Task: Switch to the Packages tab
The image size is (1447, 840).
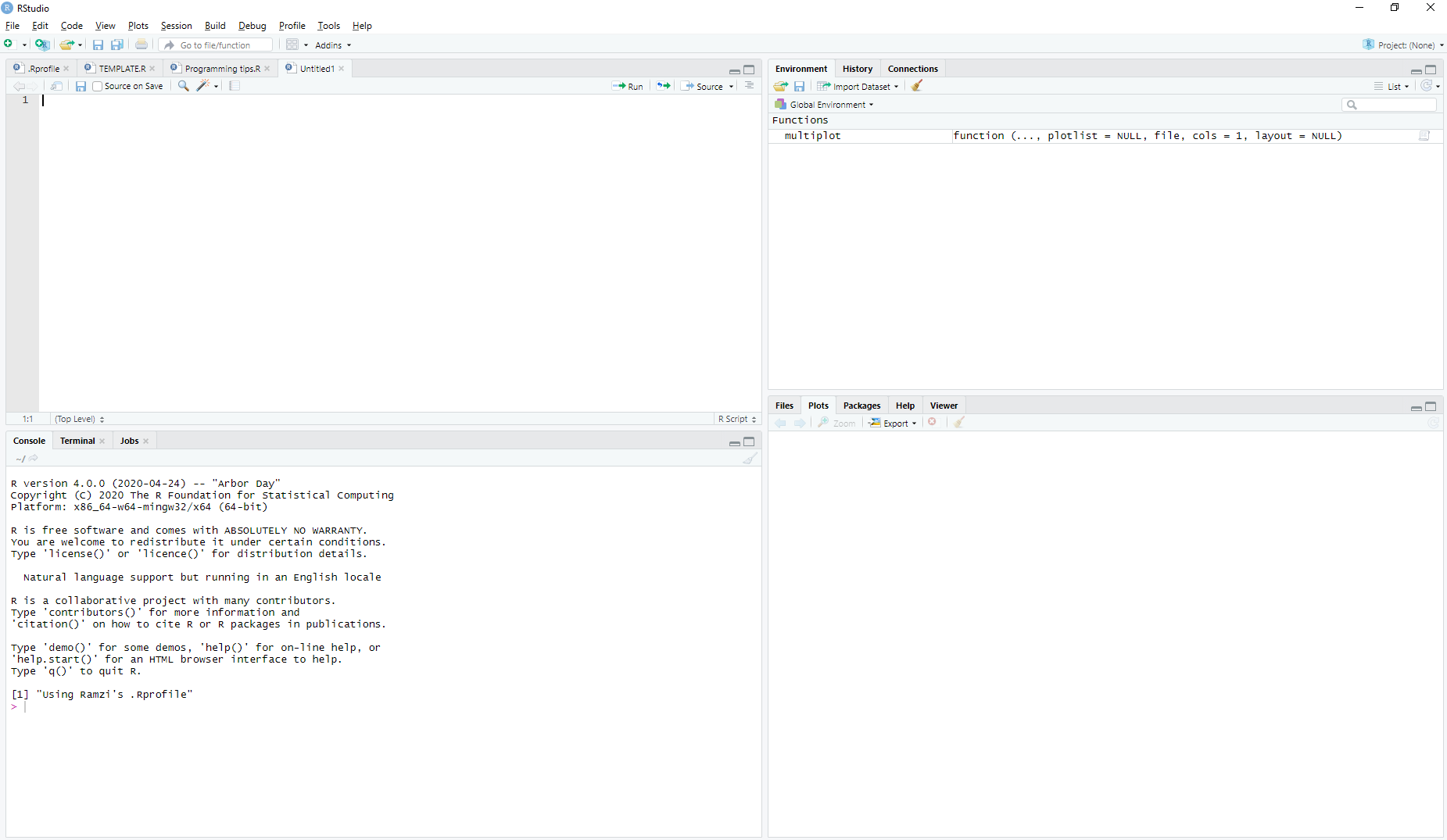Action: click(861, 406)
